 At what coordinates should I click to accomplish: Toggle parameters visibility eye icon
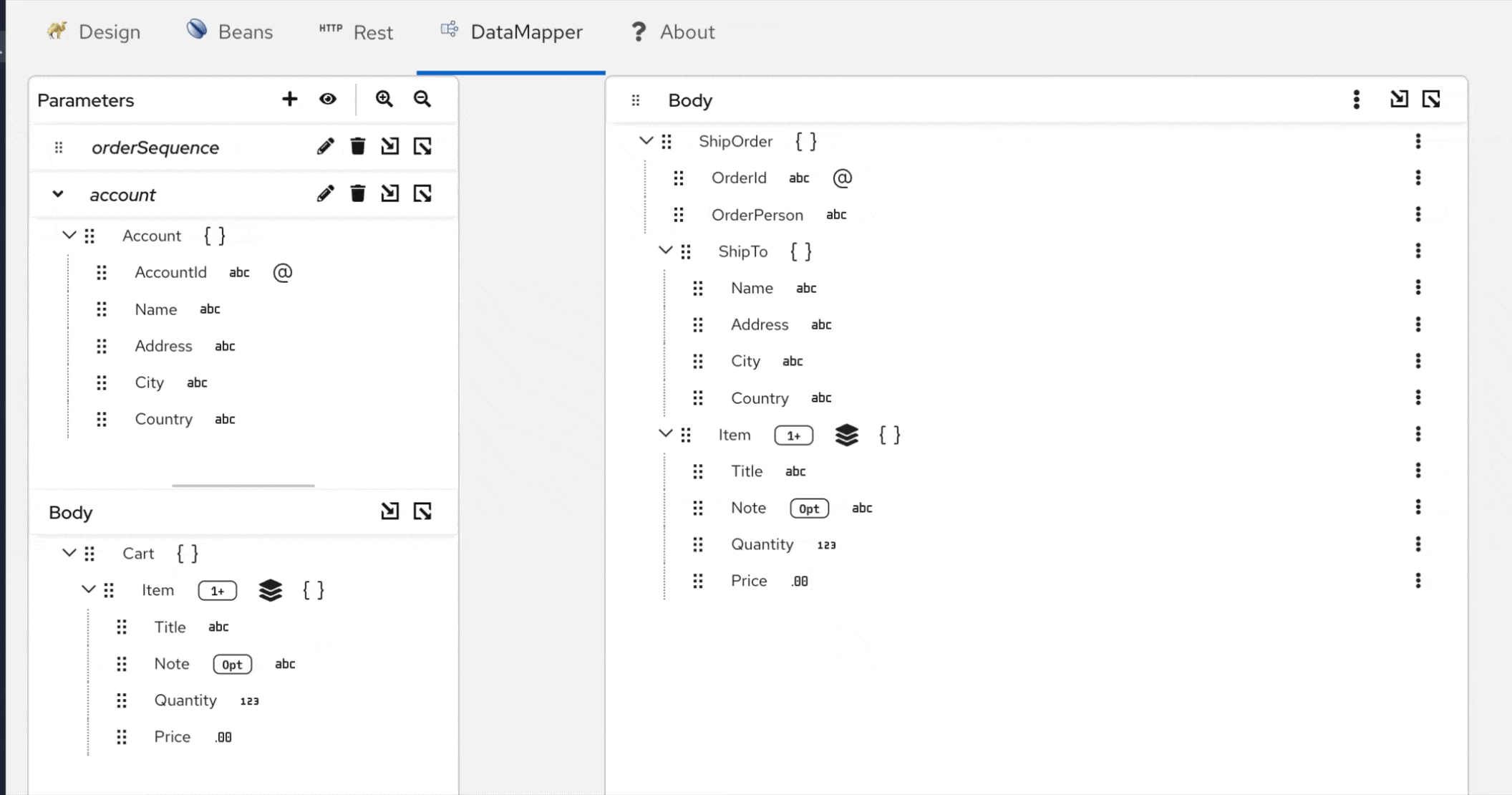tap(328, 99)
